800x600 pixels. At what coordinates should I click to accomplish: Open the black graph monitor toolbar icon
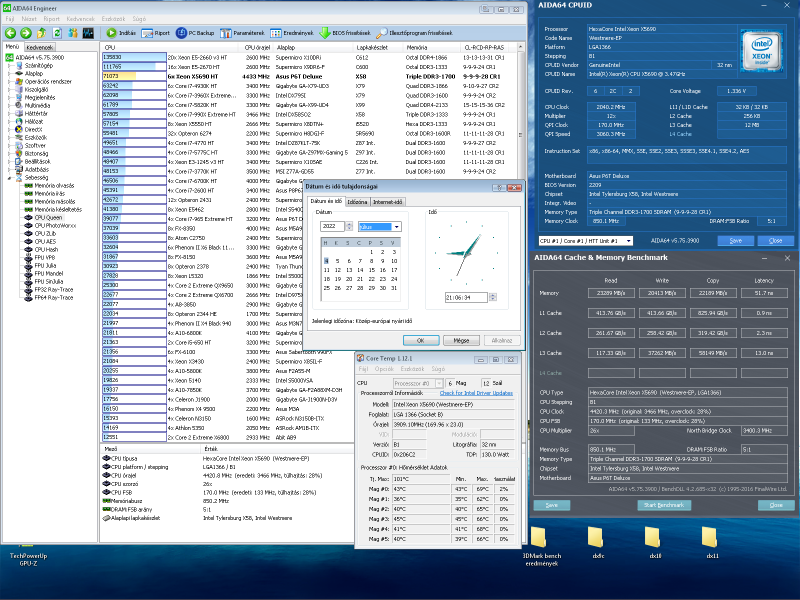click(88, 33)
